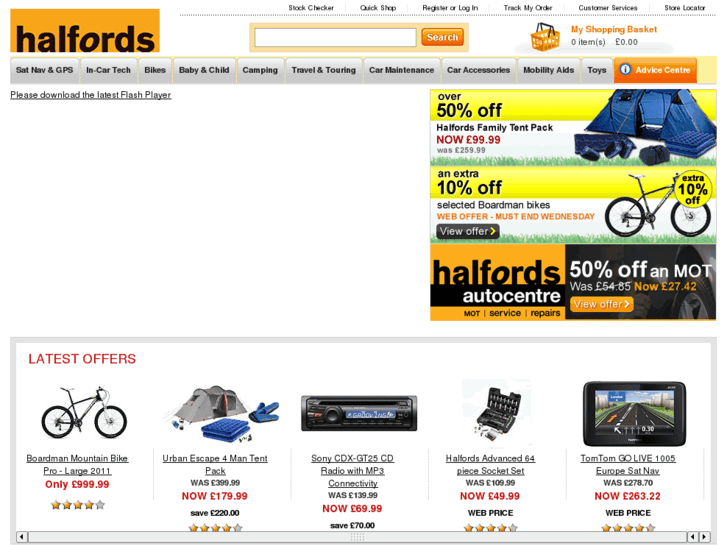Open the Store Locator link
727x545 pixels.
(x=684, y=8)
